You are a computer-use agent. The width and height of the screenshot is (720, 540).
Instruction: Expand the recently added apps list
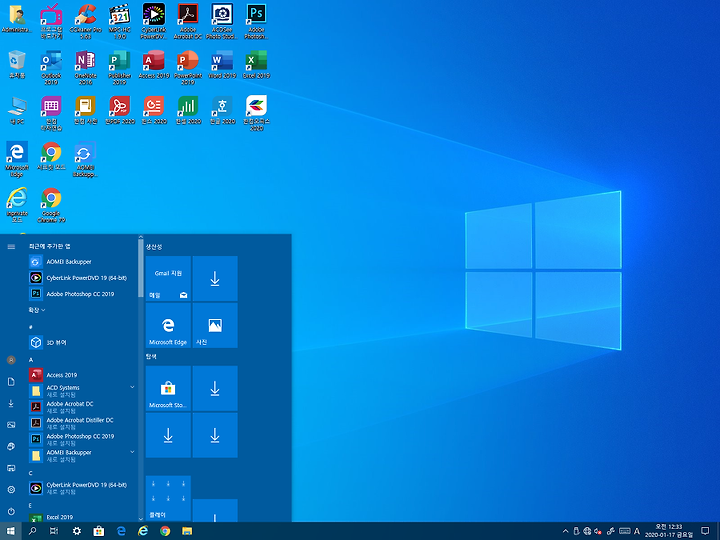[x=37, y=310]
